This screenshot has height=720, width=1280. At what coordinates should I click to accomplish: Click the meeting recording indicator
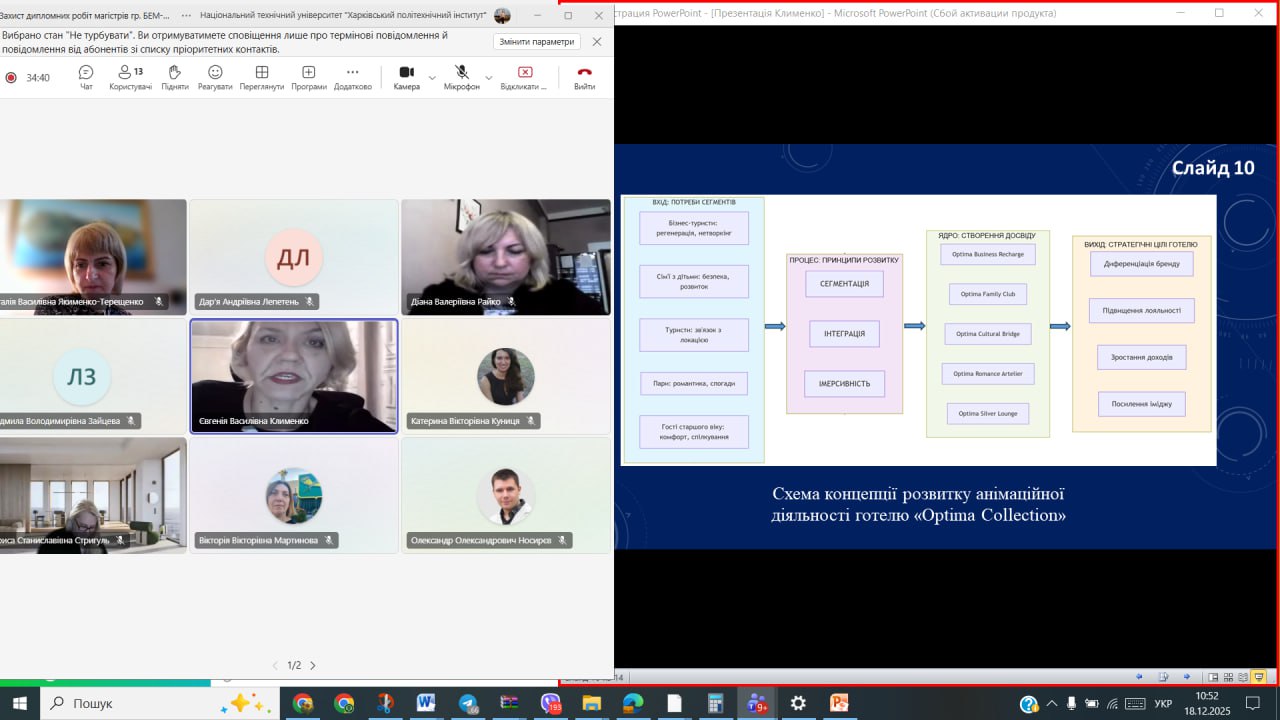[11, 77]
